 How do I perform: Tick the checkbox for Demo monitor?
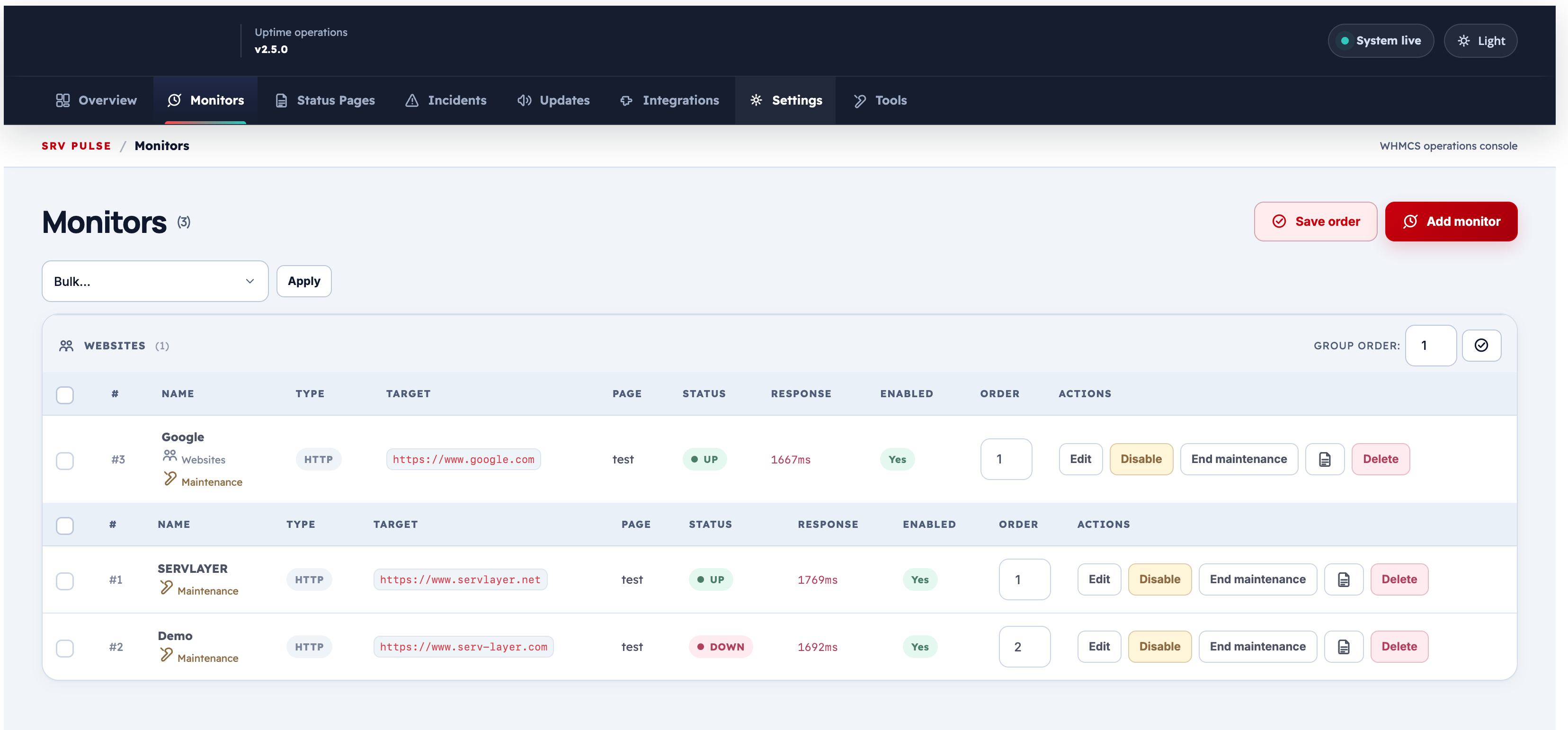pos(64,648)
